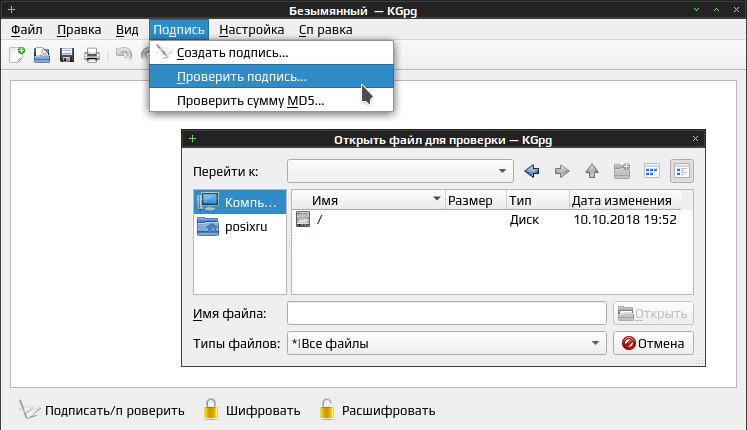Open the Правка menu
The width and height of the screenshot is (747, 430).
point(79,30)
